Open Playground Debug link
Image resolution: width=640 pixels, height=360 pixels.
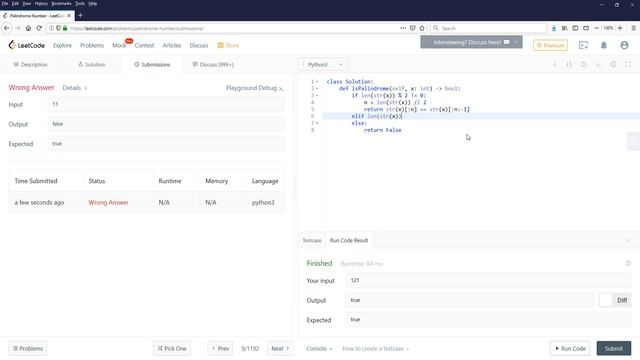(x=254, y=88)
